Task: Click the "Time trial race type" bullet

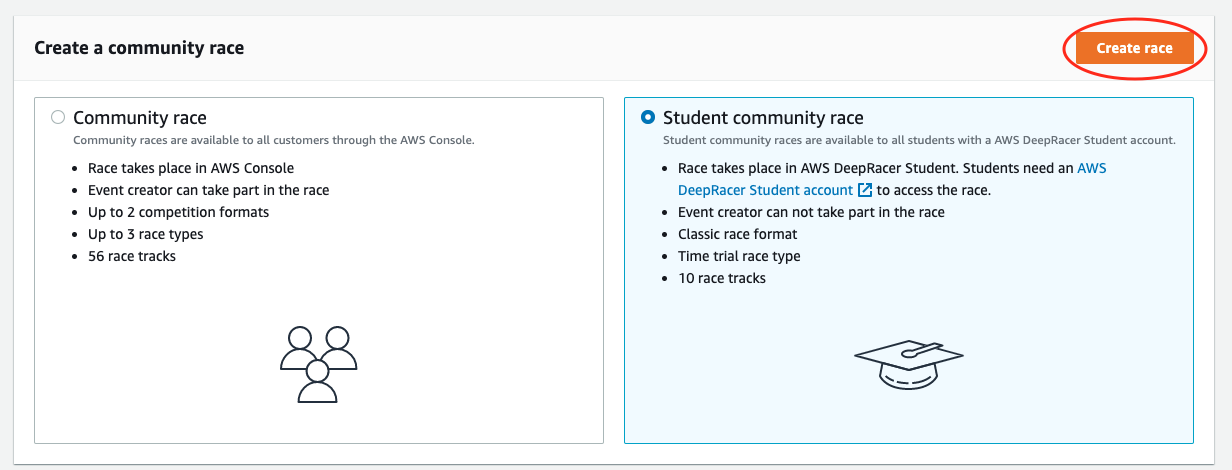Action: 739,256
